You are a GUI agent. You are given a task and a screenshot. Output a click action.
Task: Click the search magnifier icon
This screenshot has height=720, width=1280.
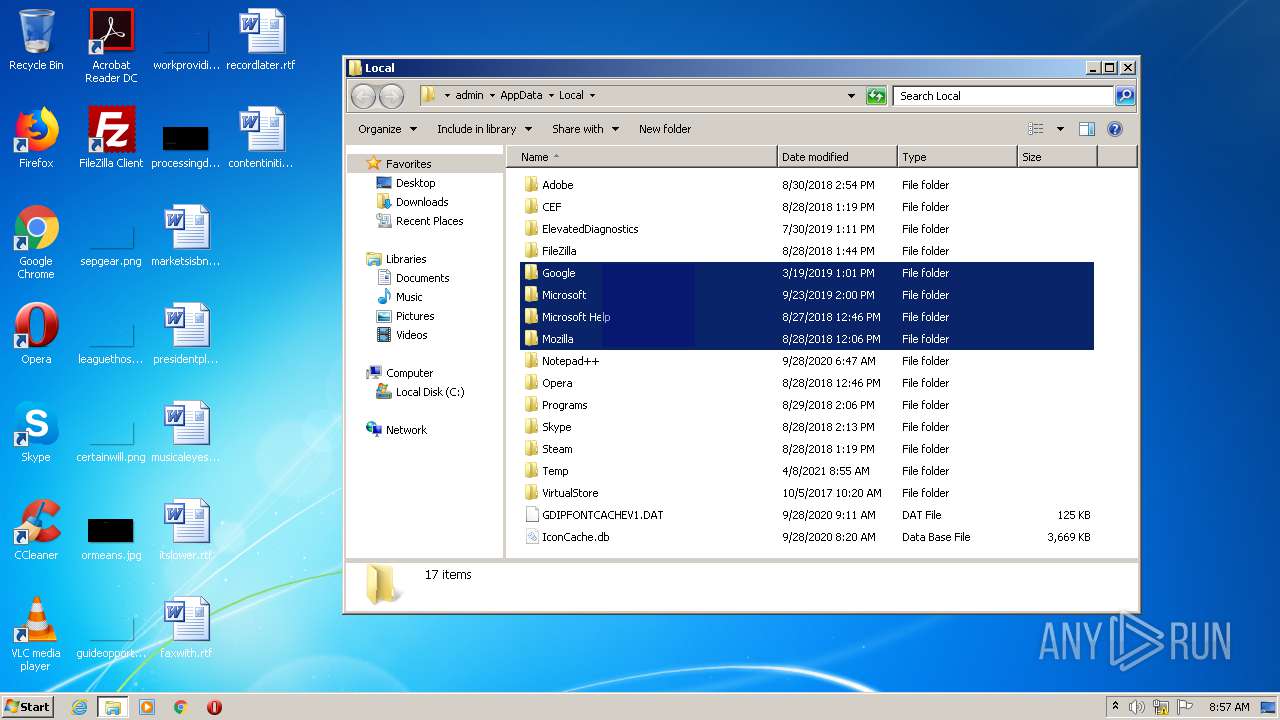(x=1125, y=96)
